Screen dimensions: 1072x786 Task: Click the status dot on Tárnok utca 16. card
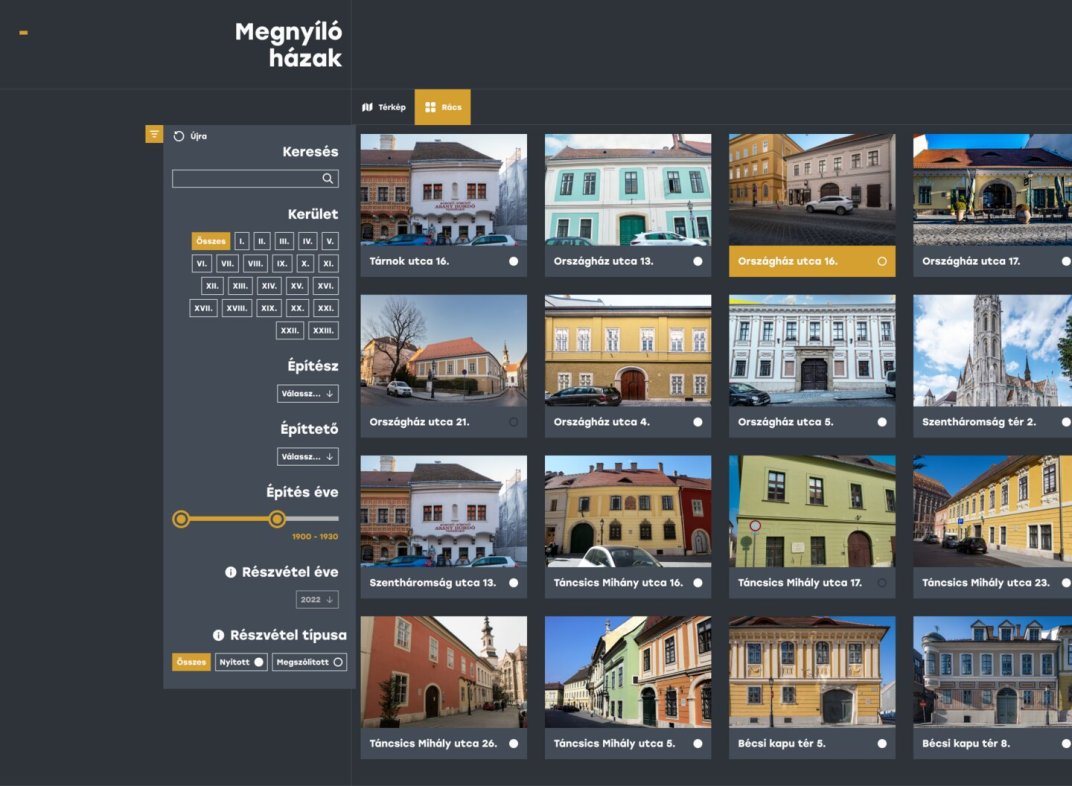(513, 261)
